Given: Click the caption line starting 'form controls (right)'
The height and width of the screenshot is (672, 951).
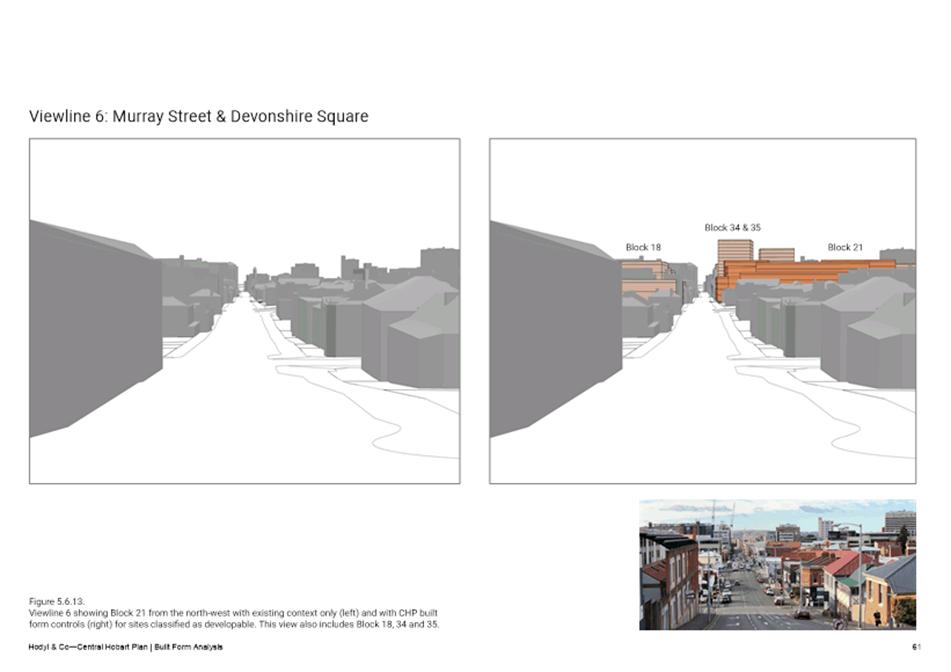Looking at the screenshot, I should [x=234, y=624].
